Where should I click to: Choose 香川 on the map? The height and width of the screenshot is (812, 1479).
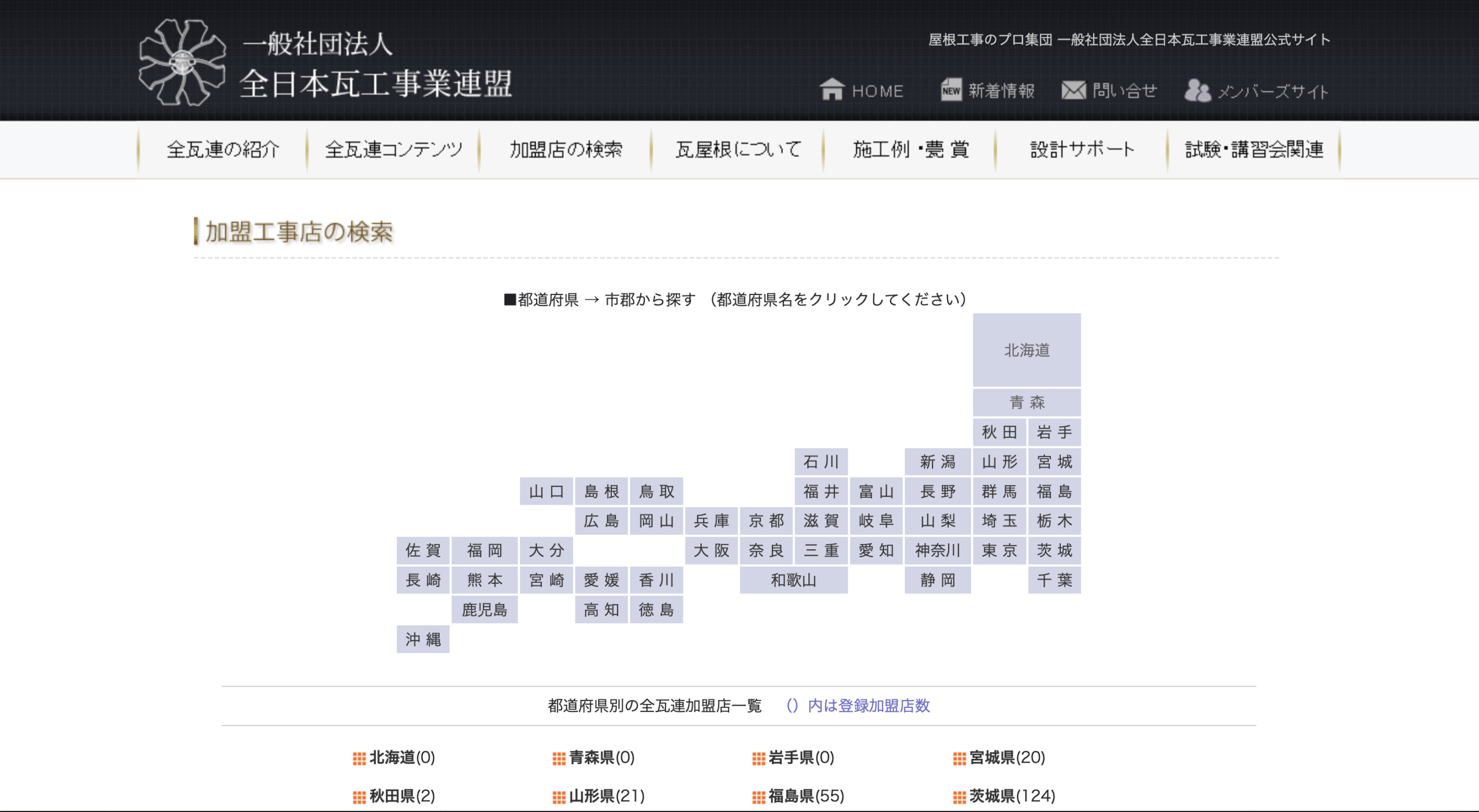(656, 580)
